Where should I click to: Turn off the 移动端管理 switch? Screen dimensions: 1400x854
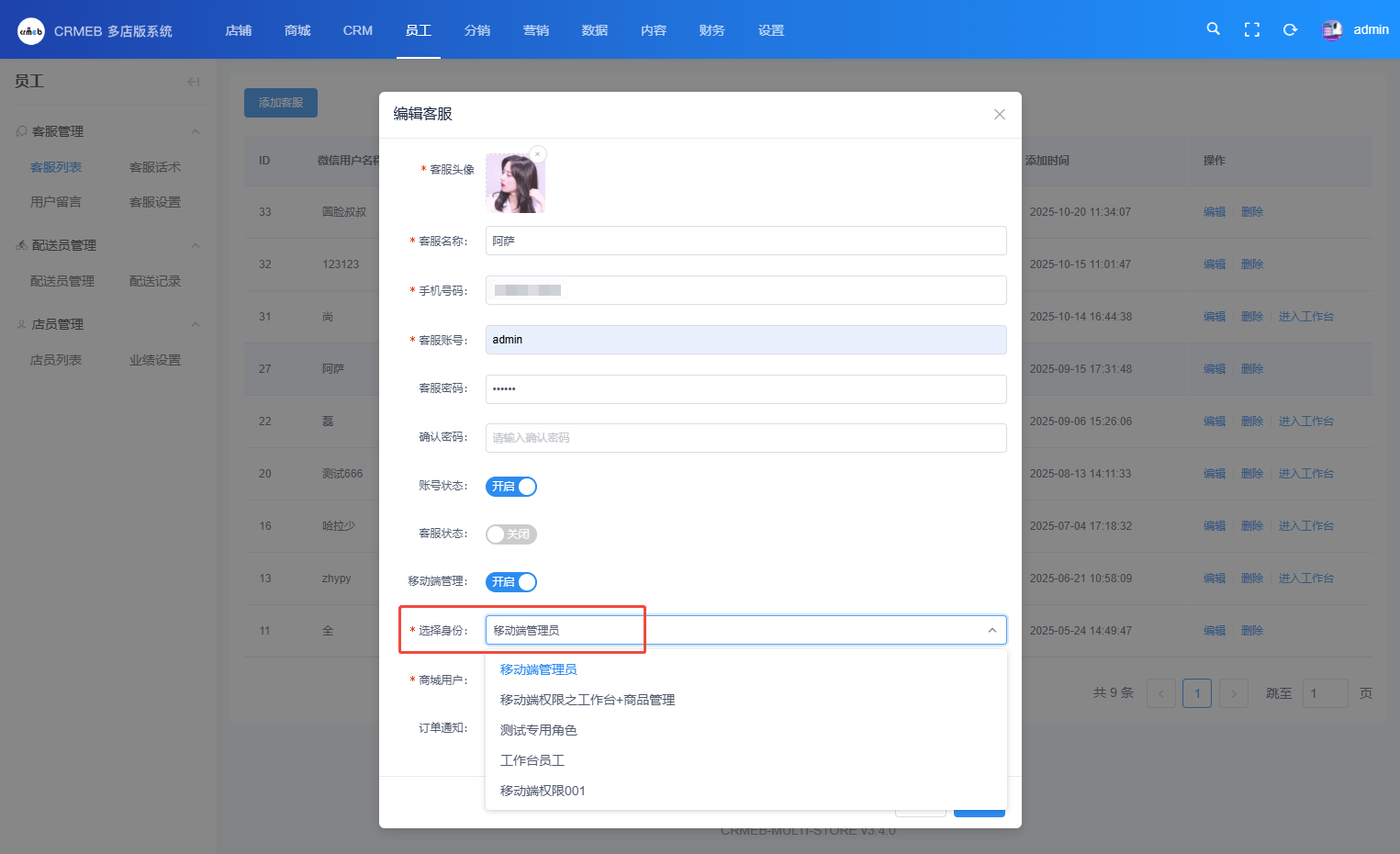[x=511, y=582]
